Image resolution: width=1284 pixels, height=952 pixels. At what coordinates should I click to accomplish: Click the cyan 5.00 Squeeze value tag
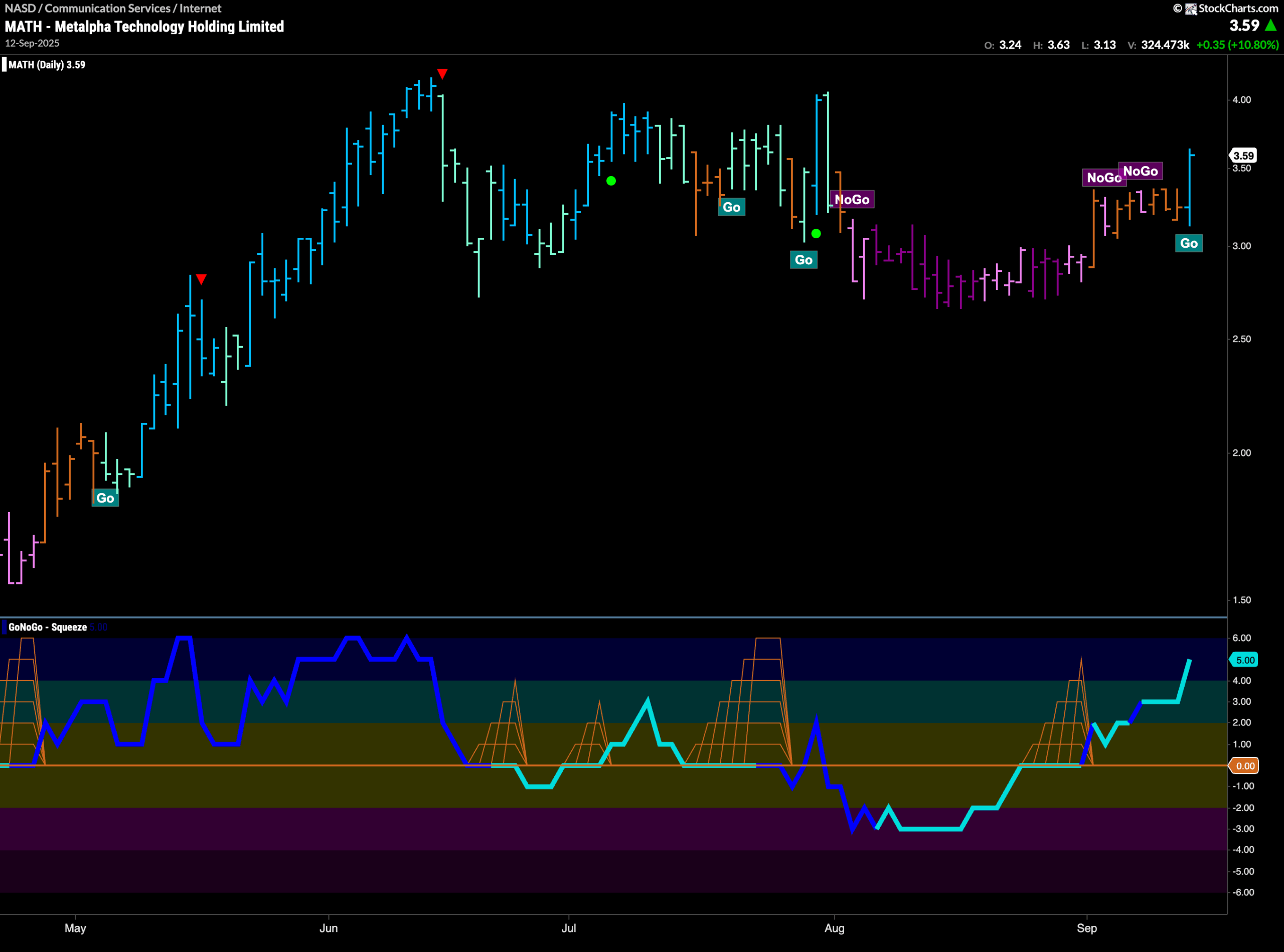(x=1244, y=660)
